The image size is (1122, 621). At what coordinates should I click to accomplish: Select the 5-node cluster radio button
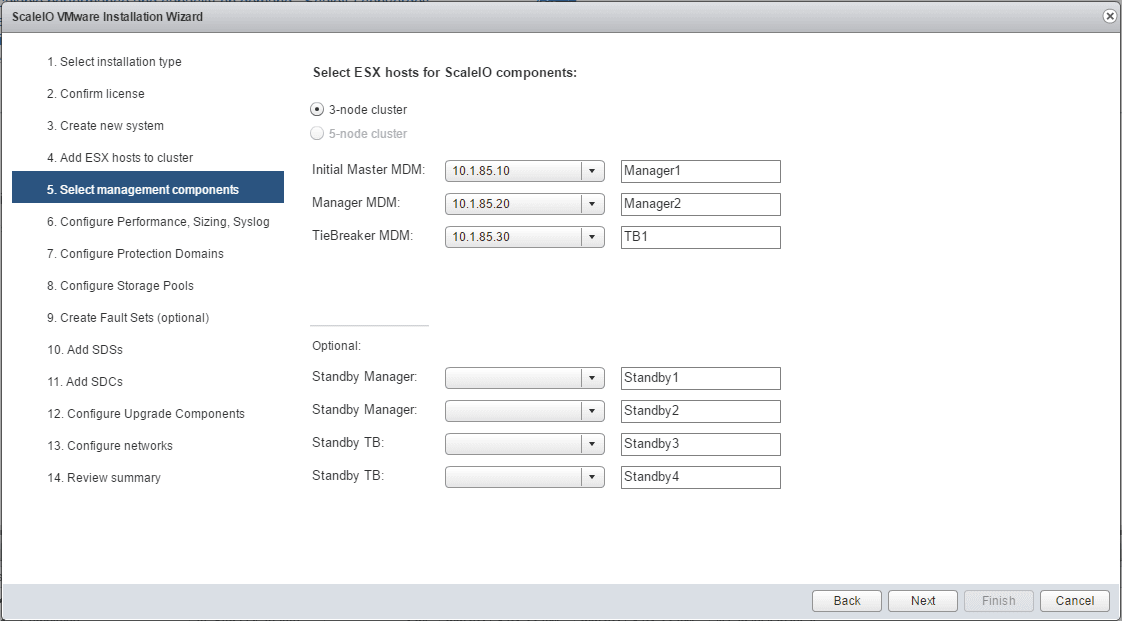pos(317,133)
